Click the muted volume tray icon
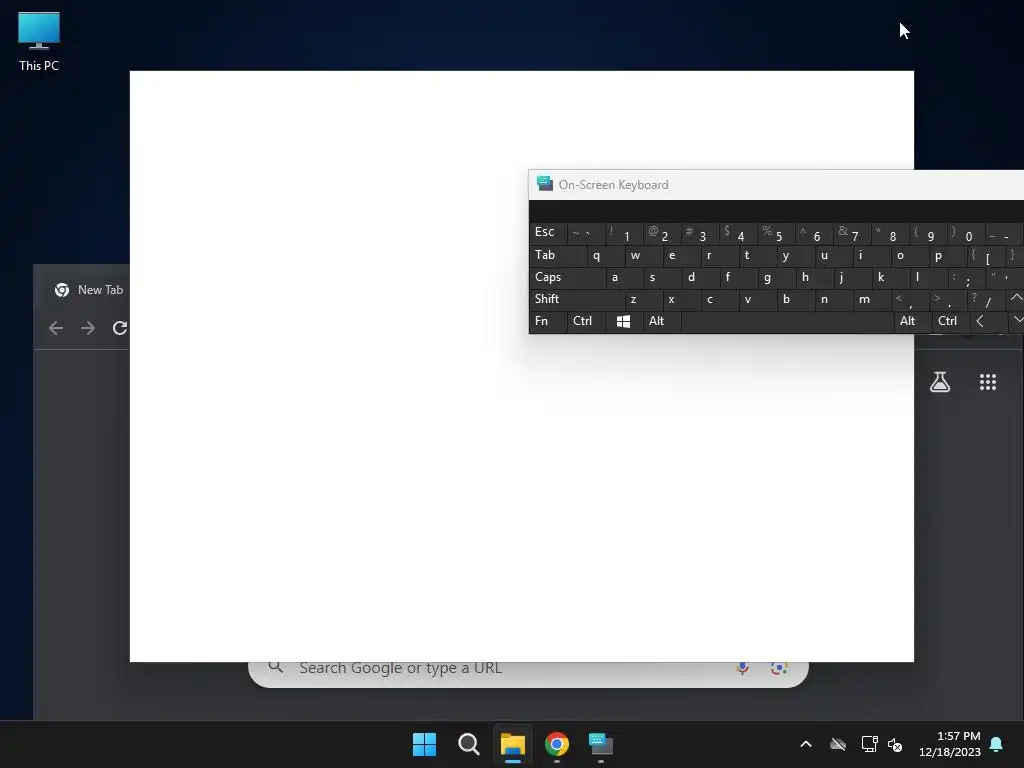This screenshot has height=768, width=1024. (895, 744)
